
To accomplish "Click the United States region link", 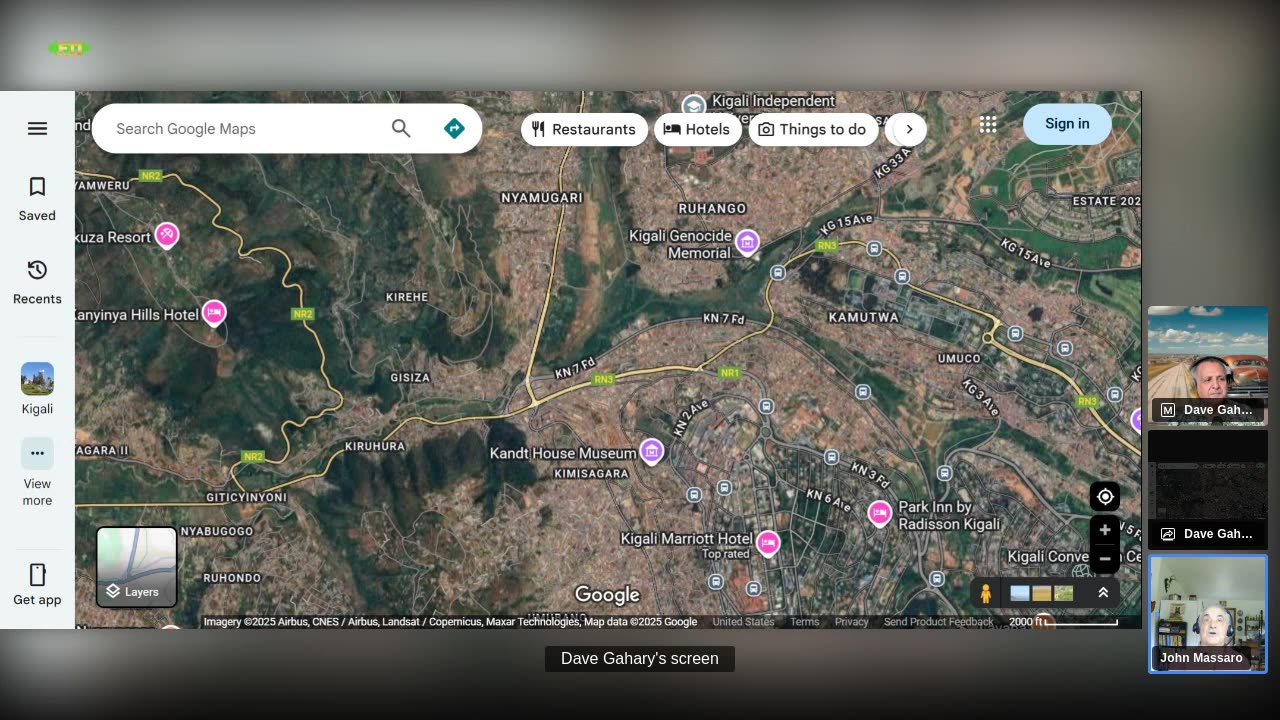I will [743, 622].
